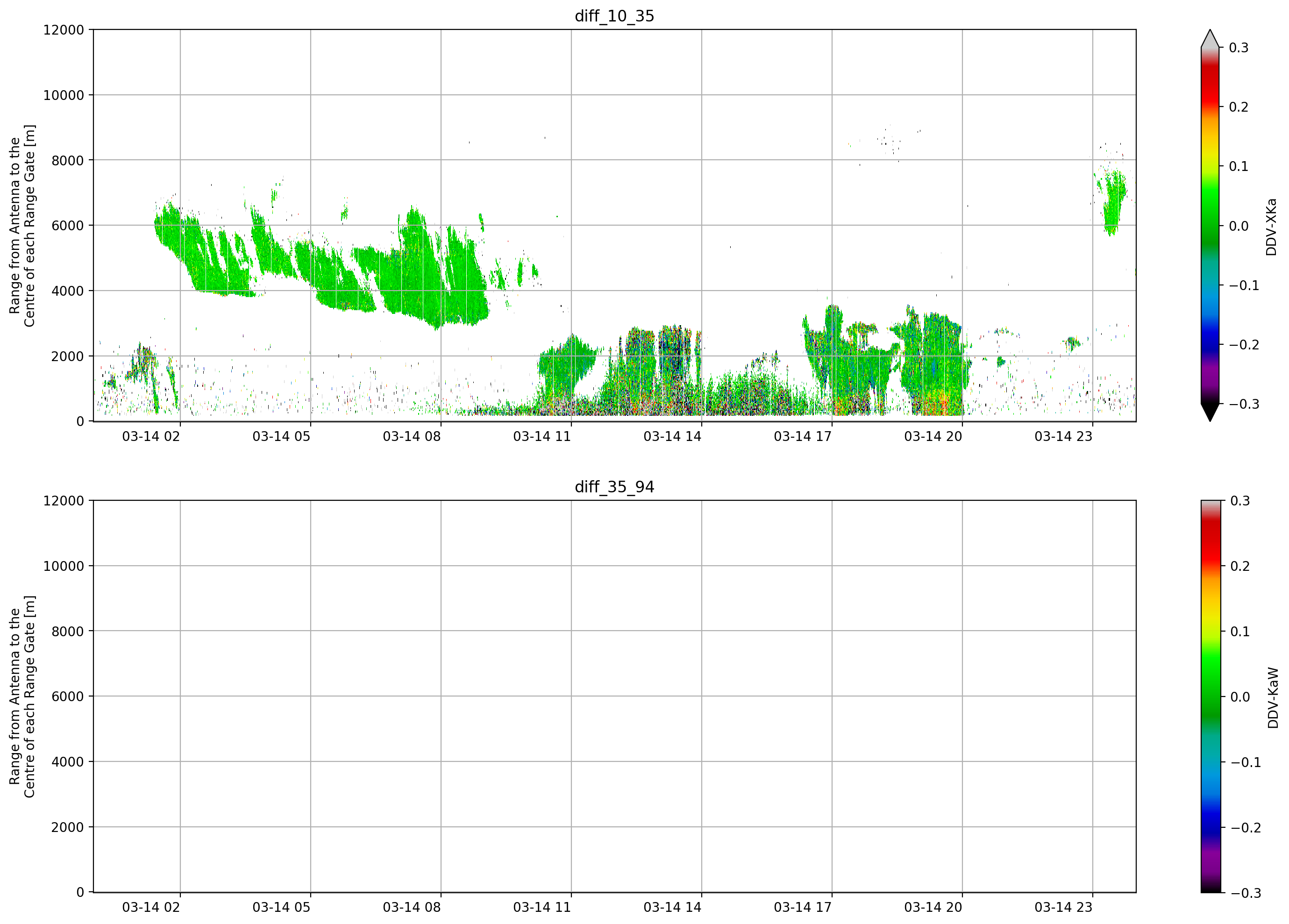This screenshot has height=924, width=1289.
Task: Click "03-14 02" tick under diff_35_94 plot
Action: [x=151, y=908]
